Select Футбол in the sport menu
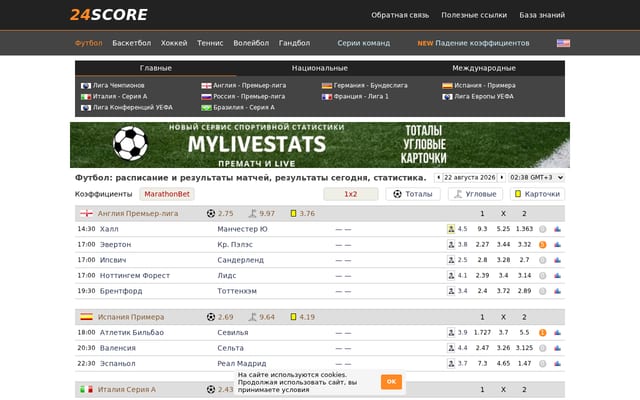The image size is (640, 400). [89, 43]
